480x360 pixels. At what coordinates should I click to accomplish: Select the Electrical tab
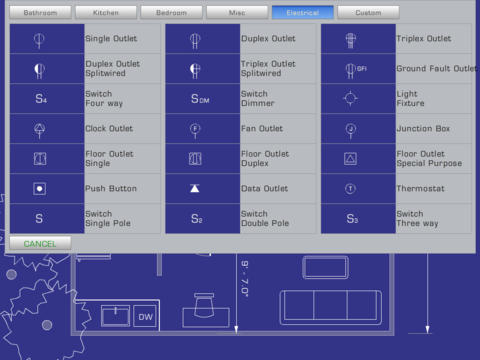click(303, 12)
